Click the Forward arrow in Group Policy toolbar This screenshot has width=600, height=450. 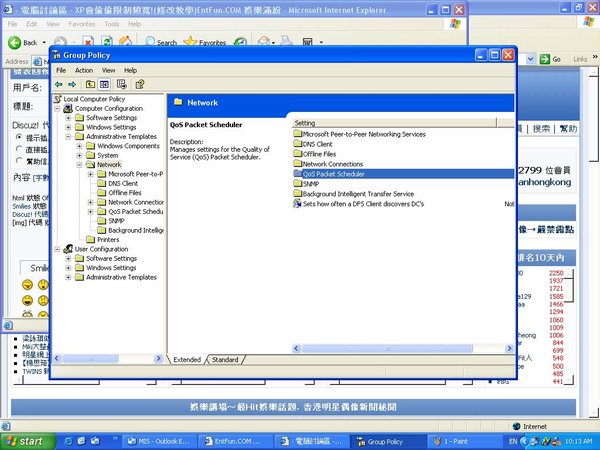(x=72, y=85)
